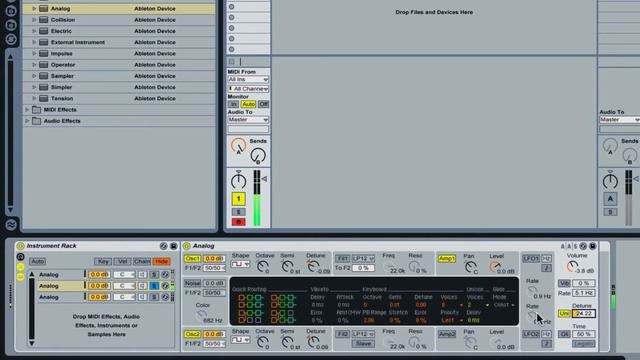
Task: Toggle the Vib vibrato button
Action: [x=564, y=283]
